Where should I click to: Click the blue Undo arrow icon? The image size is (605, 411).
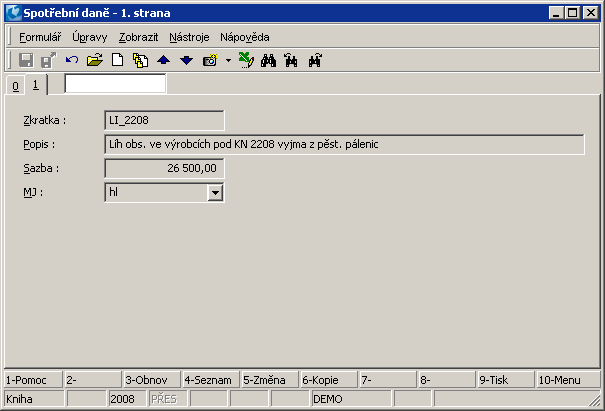tap(72, 60)
